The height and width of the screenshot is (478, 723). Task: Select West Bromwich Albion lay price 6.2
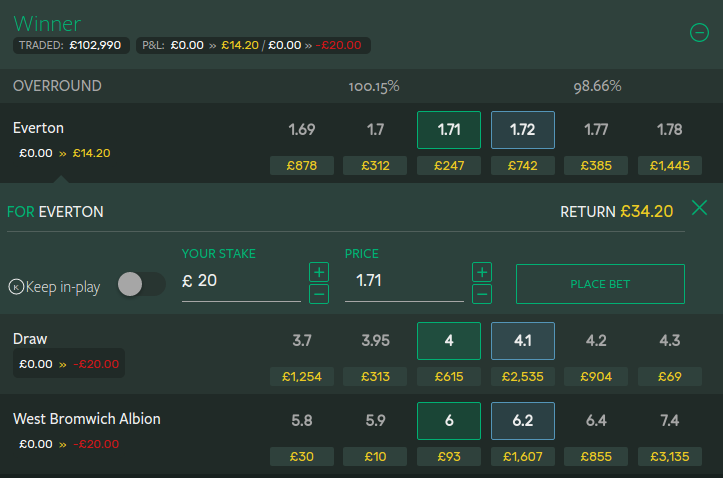pos(522,421)
